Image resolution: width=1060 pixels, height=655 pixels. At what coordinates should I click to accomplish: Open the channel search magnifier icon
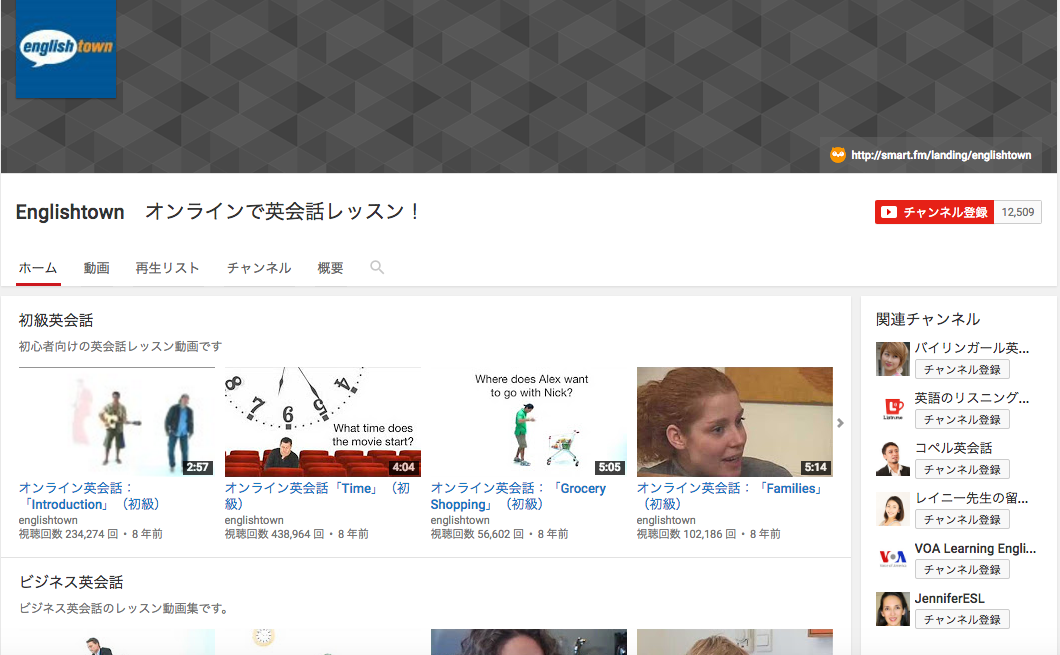click(x=377, y=268)
